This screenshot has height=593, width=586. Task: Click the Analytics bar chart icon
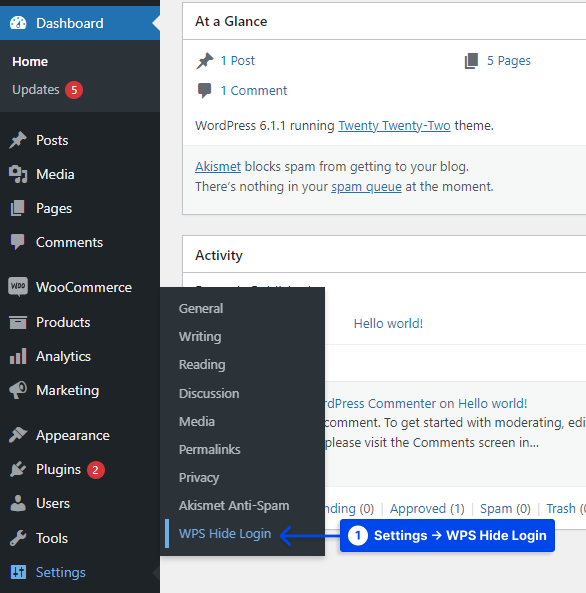(x=18, y=356)
